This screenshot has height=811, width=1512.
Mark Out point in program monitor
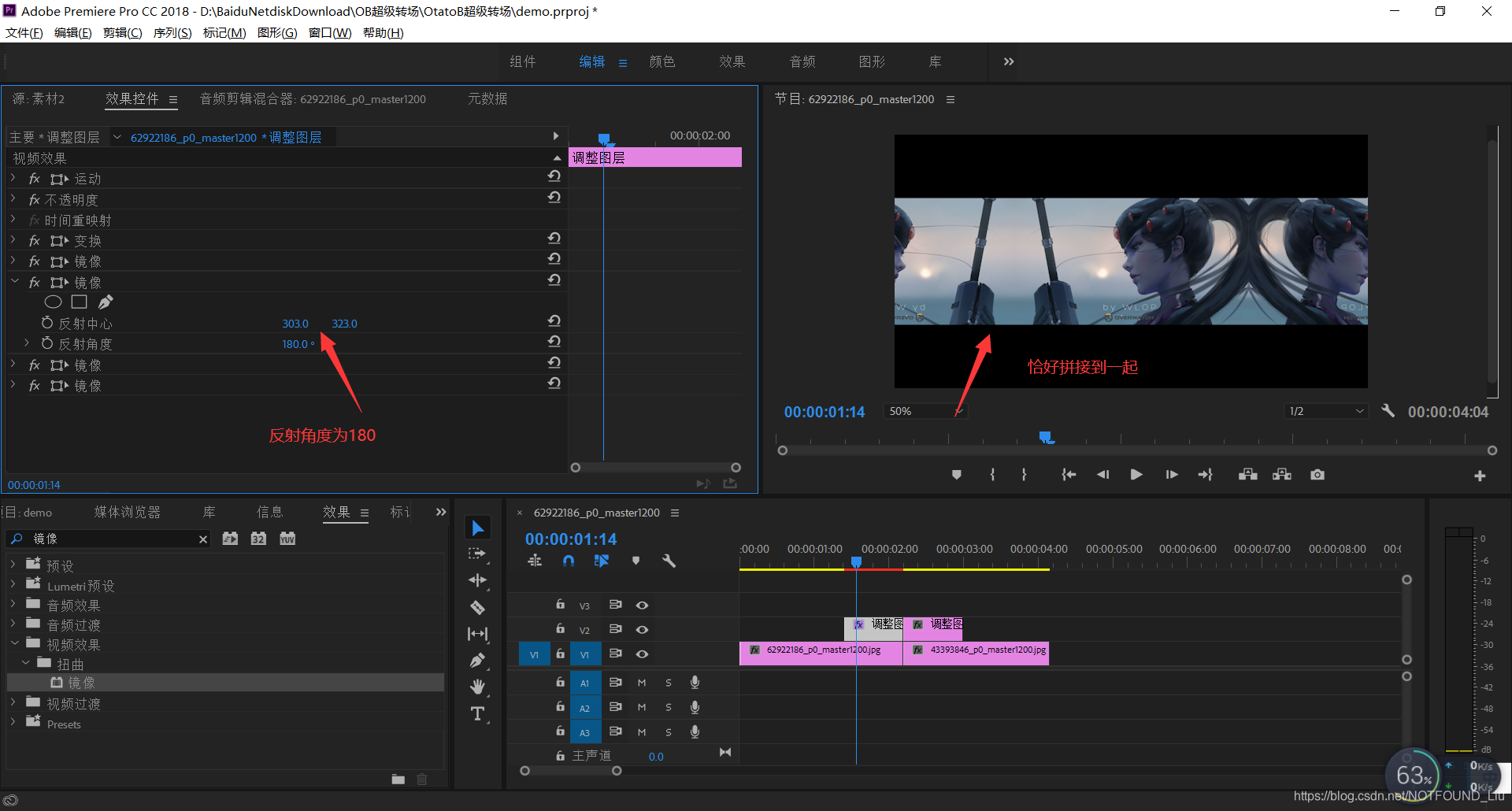click(1024, 475)
